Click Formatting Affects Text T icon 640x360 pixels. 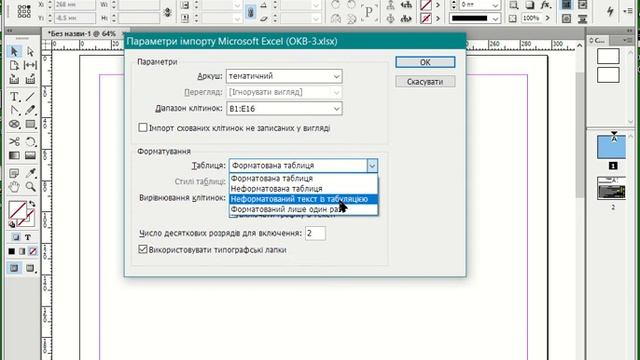click(28, 237)
